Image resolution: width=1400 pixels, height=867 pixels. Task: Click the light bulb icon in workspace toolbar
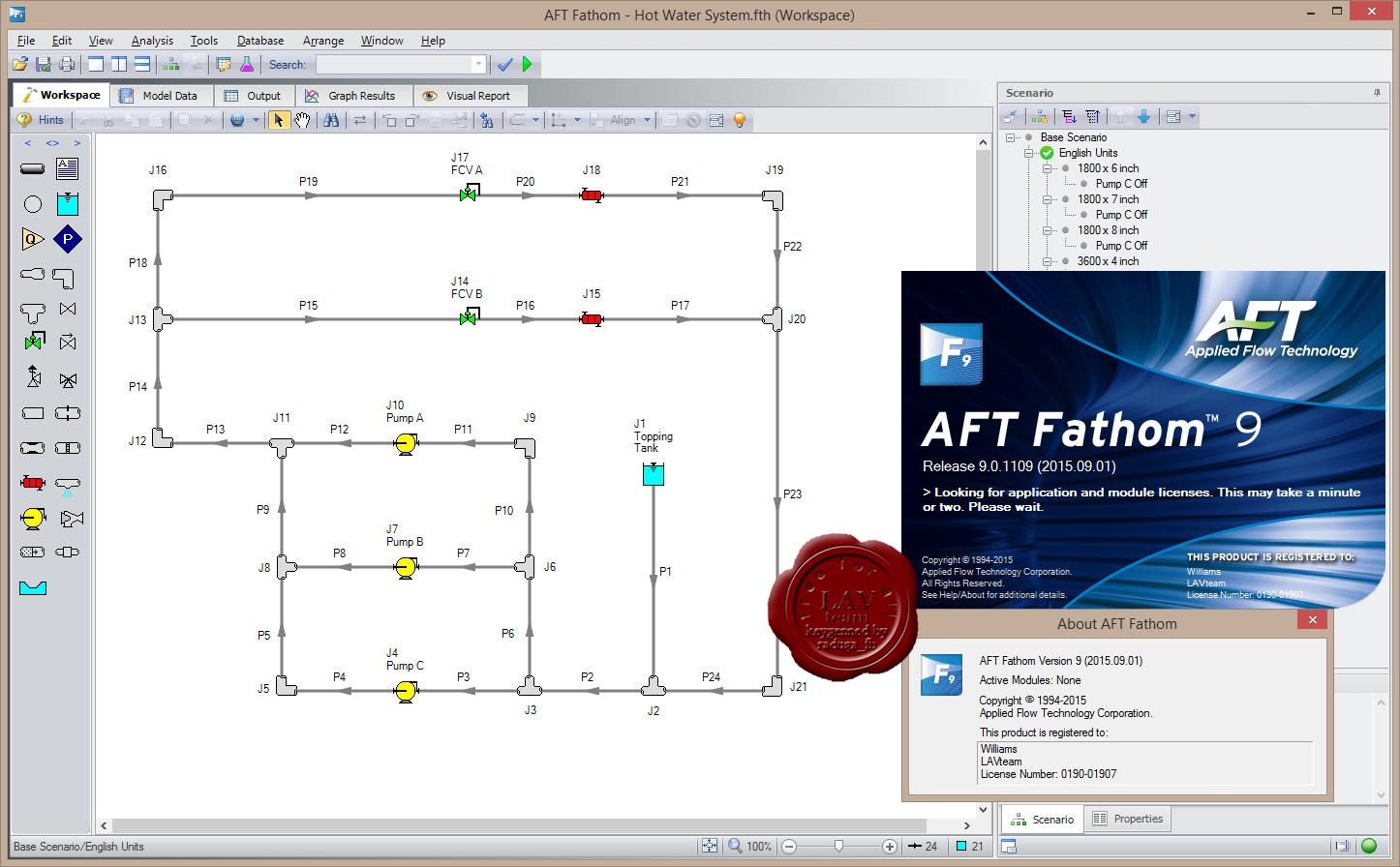(740, 120)
